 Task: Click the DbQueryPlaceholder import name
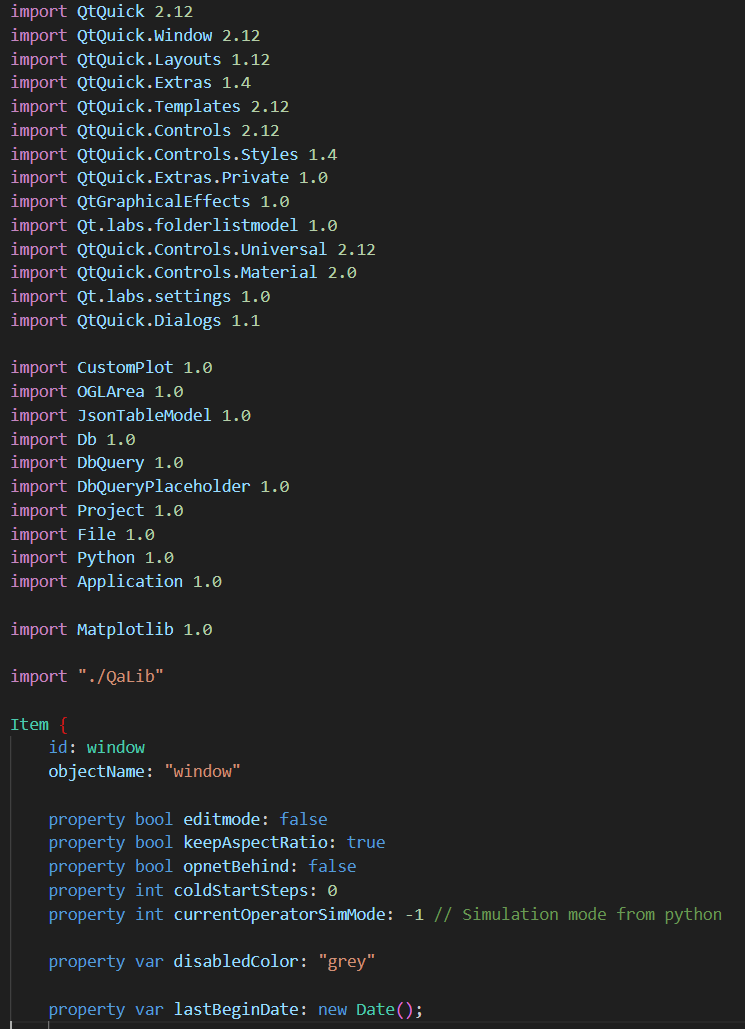click(164, 486)
